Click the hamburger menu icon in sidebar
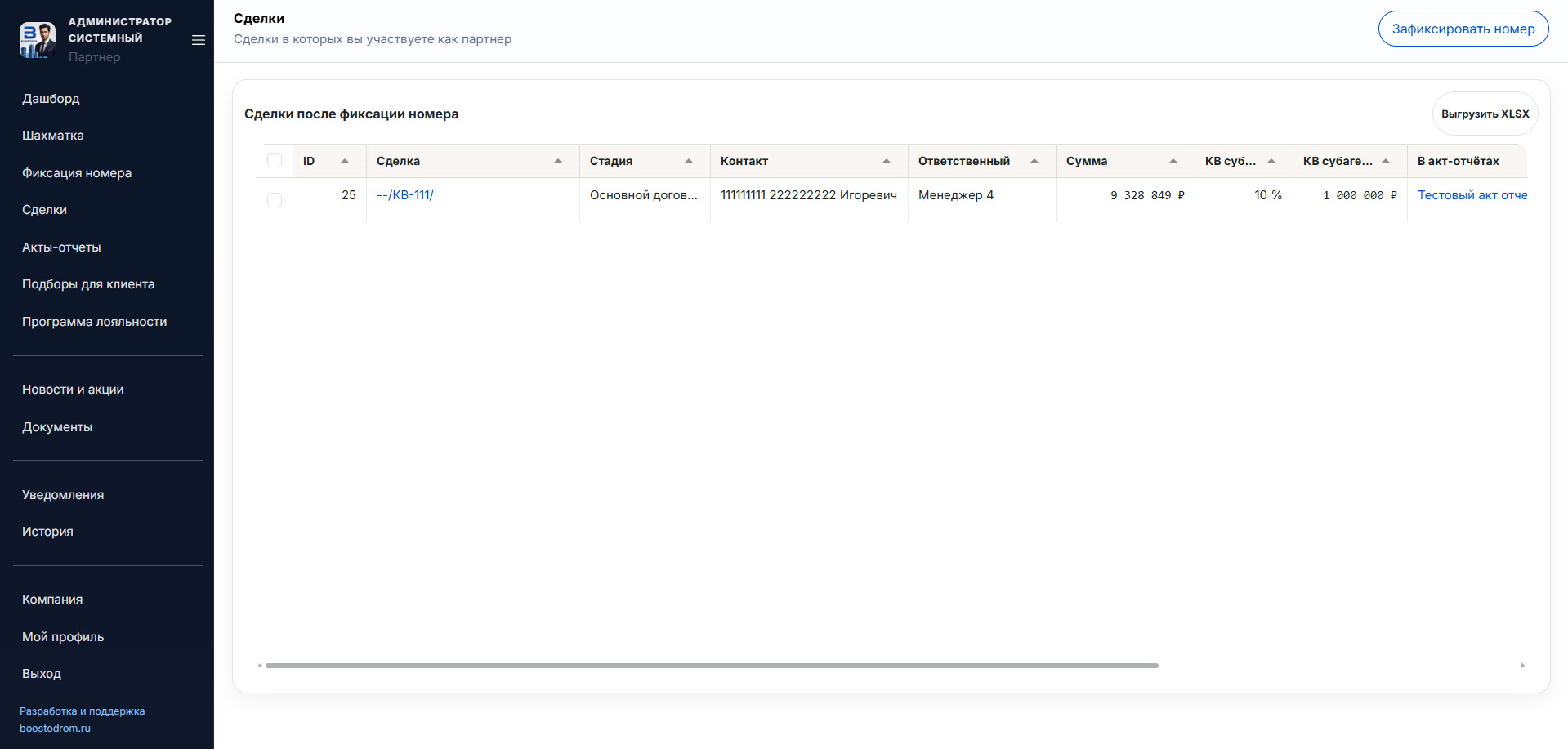 pos(198,40)
